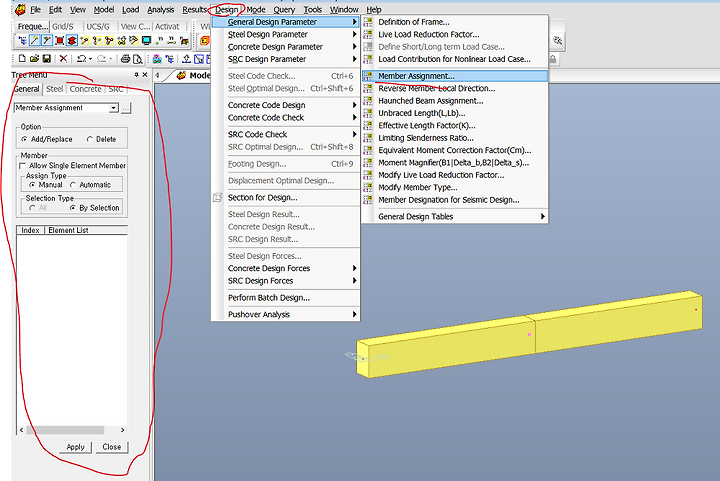Screen dimensions: 720x481
Task: Select the red line element creation tool
Action: (34, 40)
